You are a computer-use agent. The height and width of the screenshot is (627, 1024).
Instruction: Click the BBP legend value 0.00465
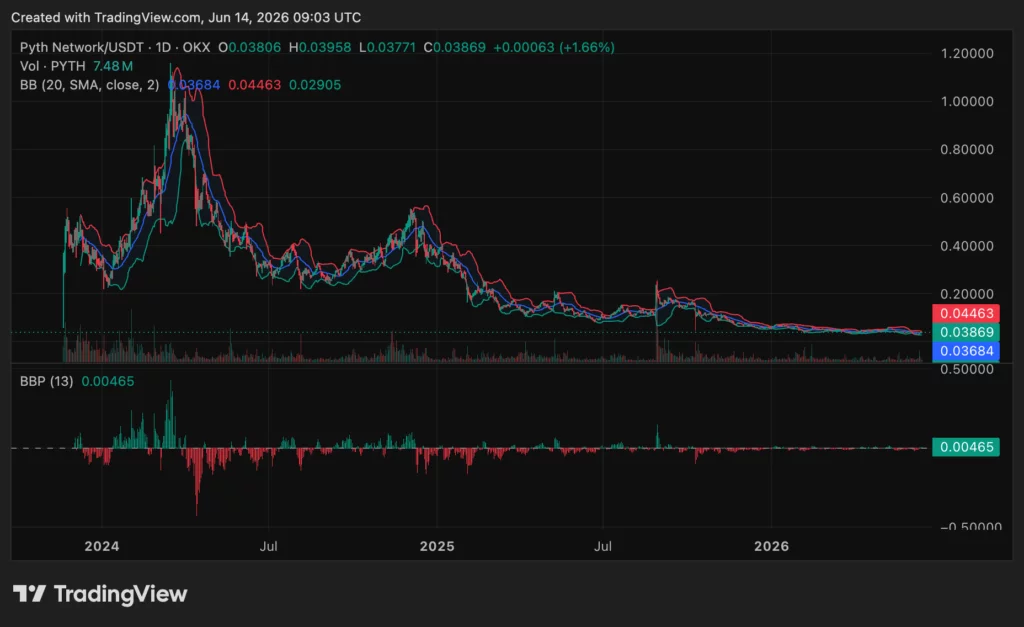coord(108,381)
